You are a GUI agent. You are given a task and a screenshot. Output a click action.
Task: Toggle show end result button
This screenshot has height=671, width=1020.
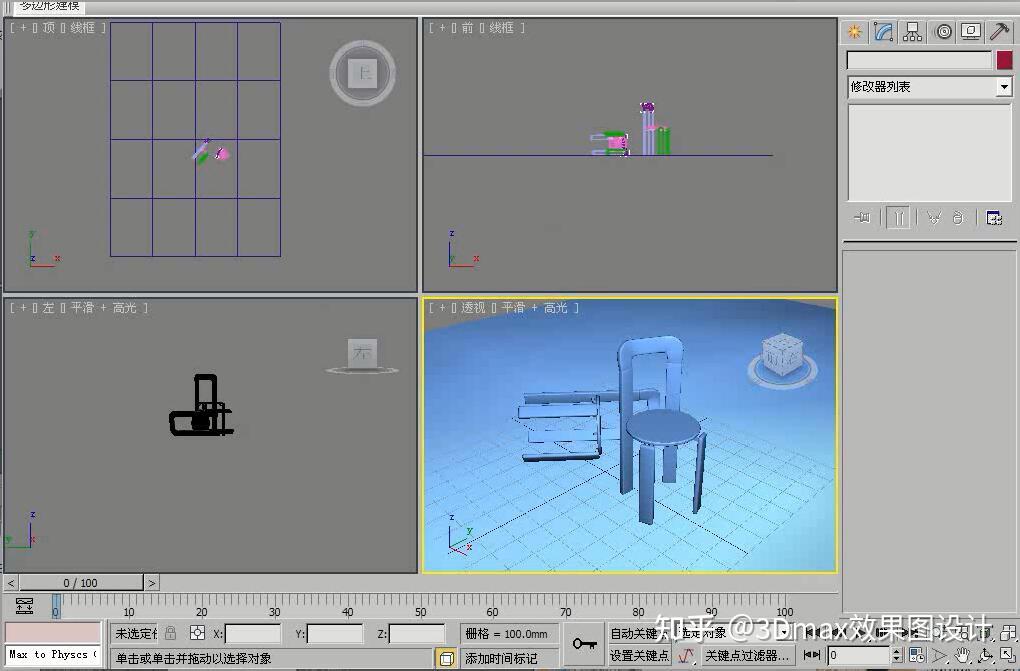(x=898, y=217)
